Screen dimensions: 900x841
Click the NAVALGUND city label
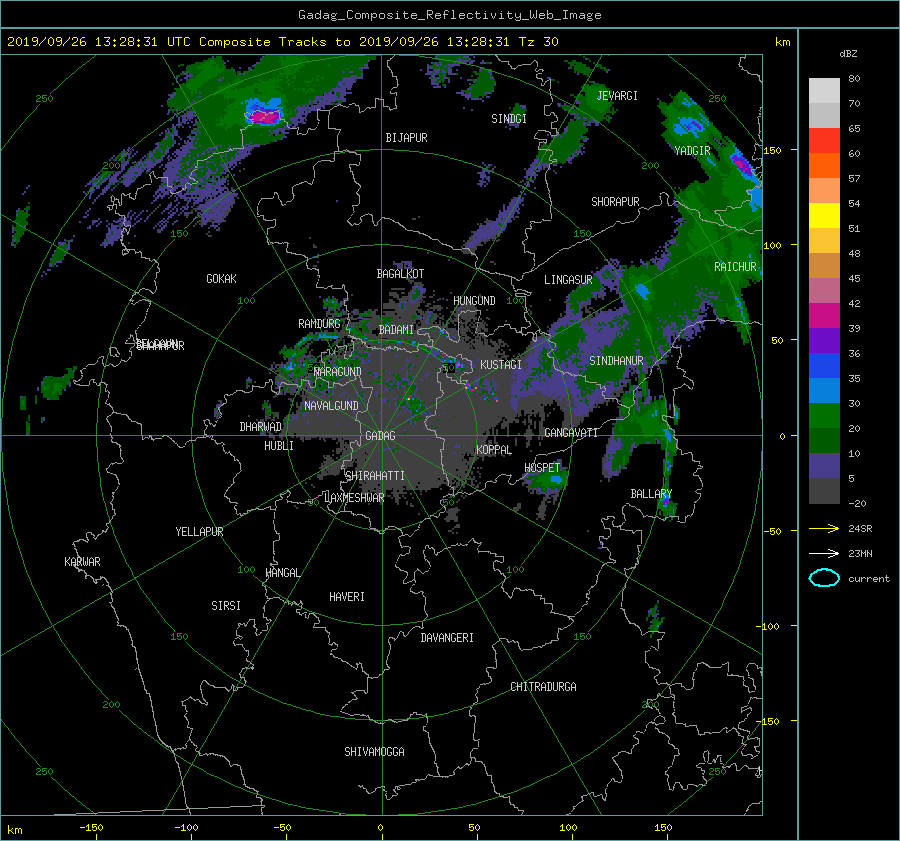tap(331, 406)
